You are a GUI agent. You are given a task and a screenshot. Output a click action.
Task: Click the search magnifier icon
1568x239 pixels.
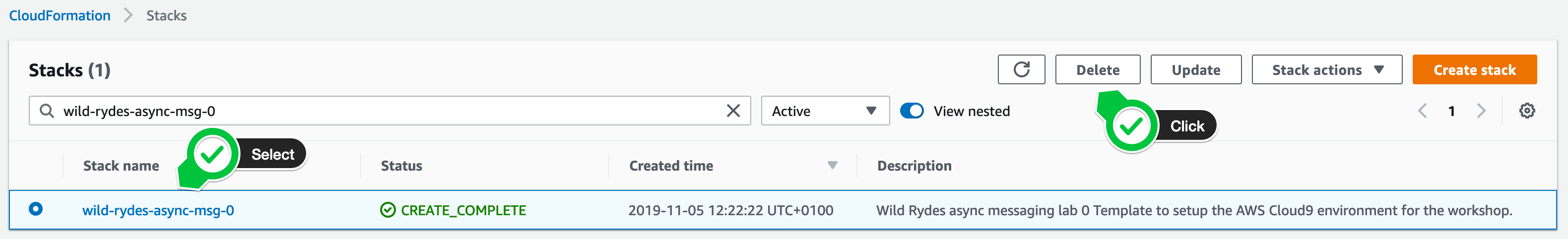pyautogui.click(x=46, y=111)
